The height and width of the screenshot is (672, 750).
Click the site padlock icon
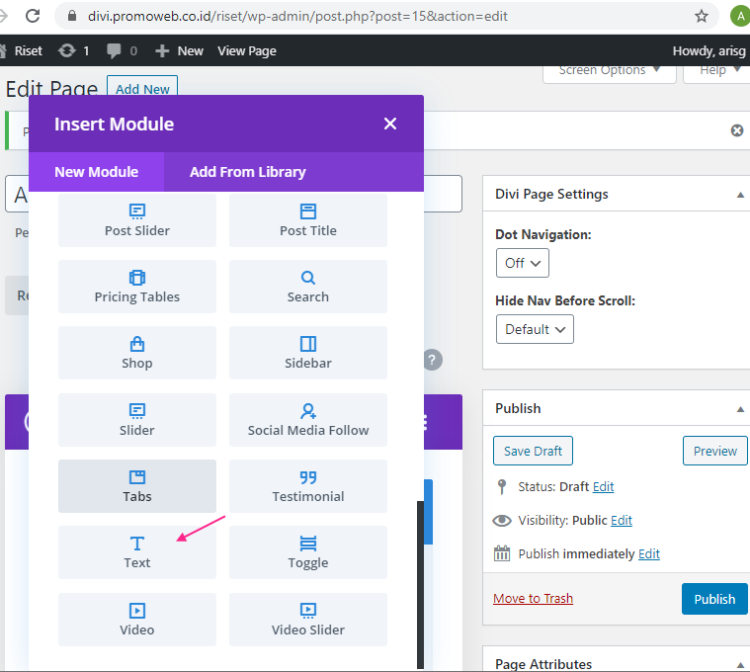coord(72,16)
